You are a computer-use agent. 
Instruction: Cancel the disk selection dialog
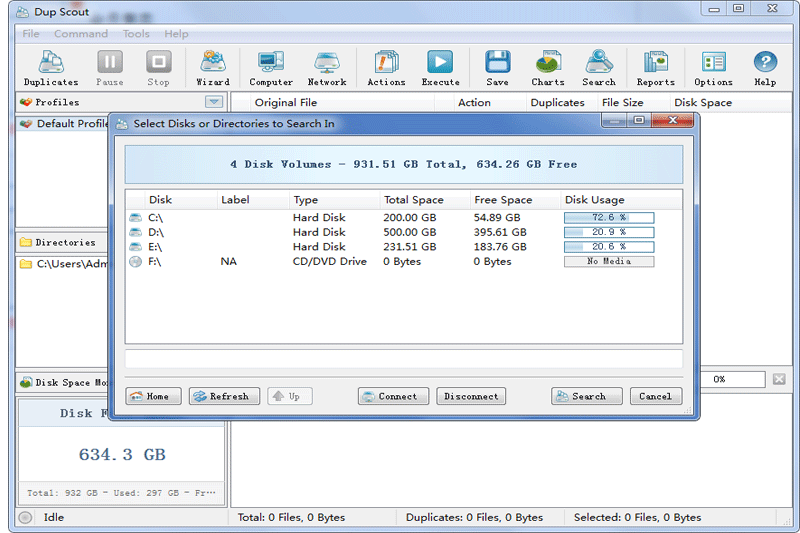click(656, 396)
